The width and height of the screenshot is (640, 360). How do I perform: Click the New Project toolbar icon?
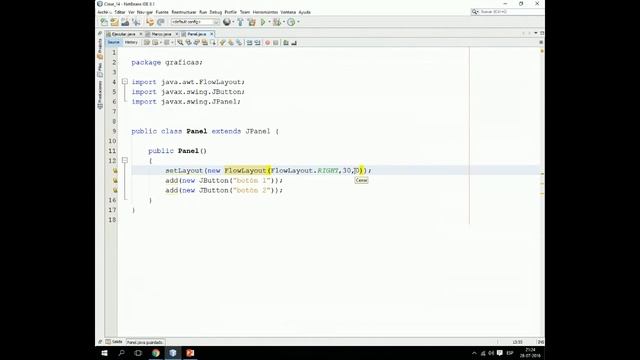[114, 22]
